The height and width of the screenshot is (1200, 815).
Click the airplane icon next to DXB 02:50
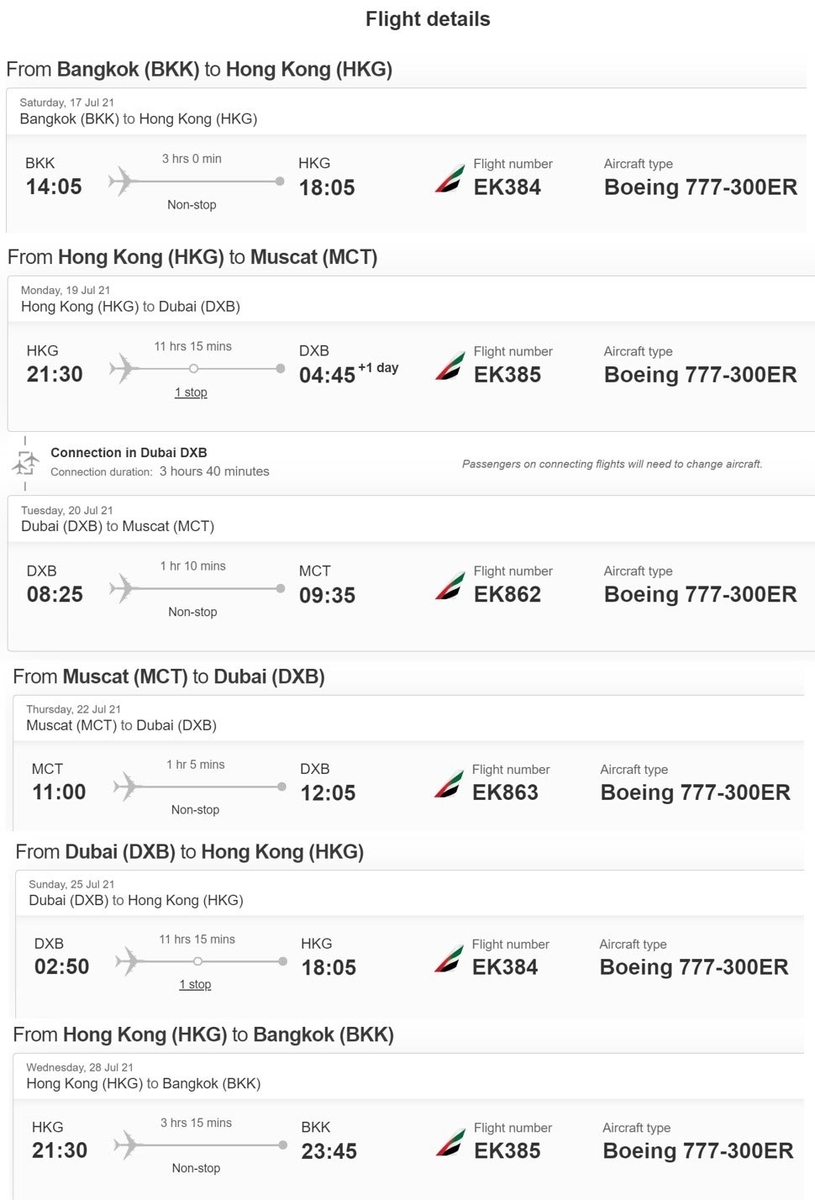coord(128,962)
